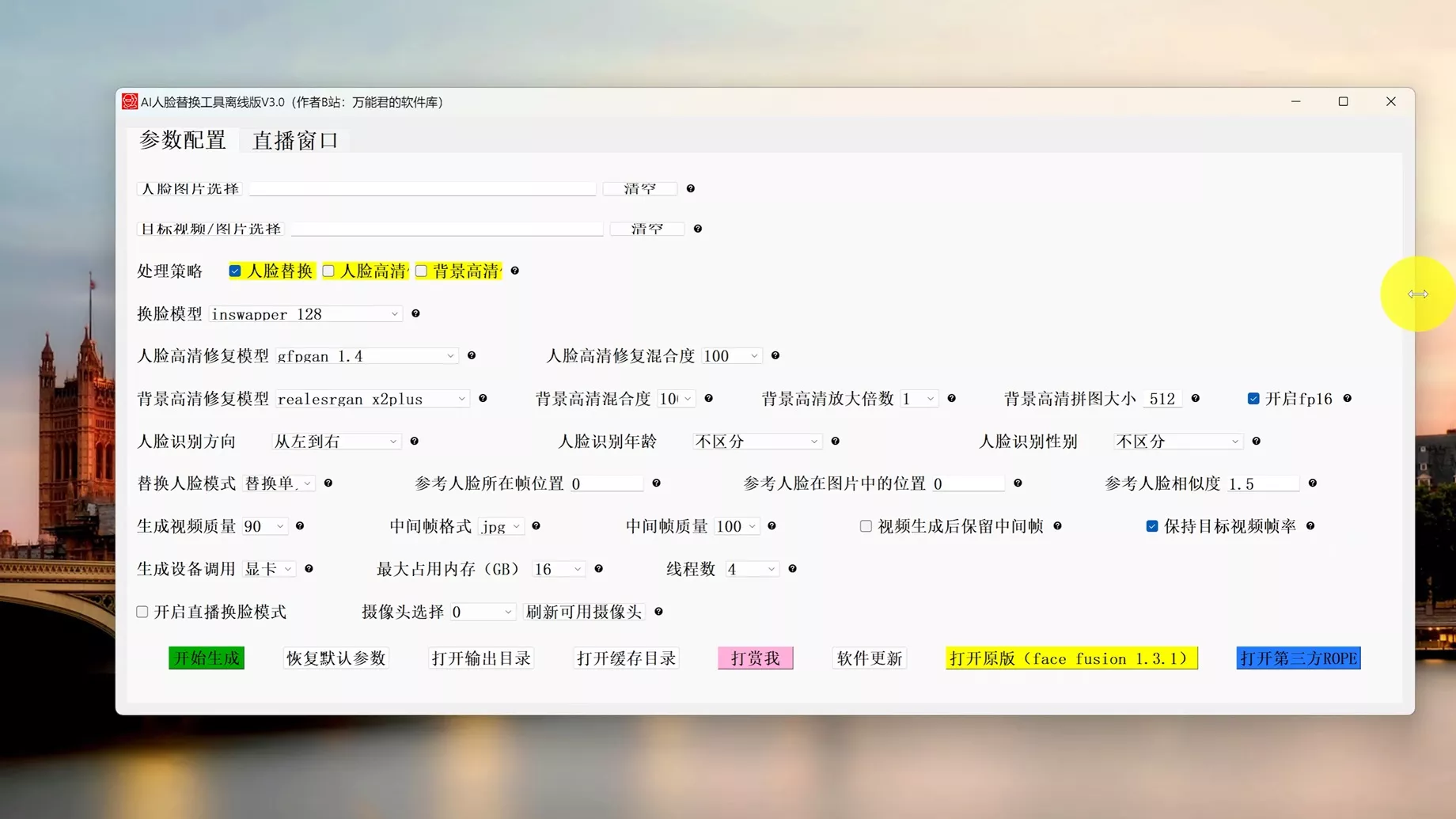Click help icon beside 参考人脸相似度
Viewport: 1456px width, 819px height.
coord(1312,483)
